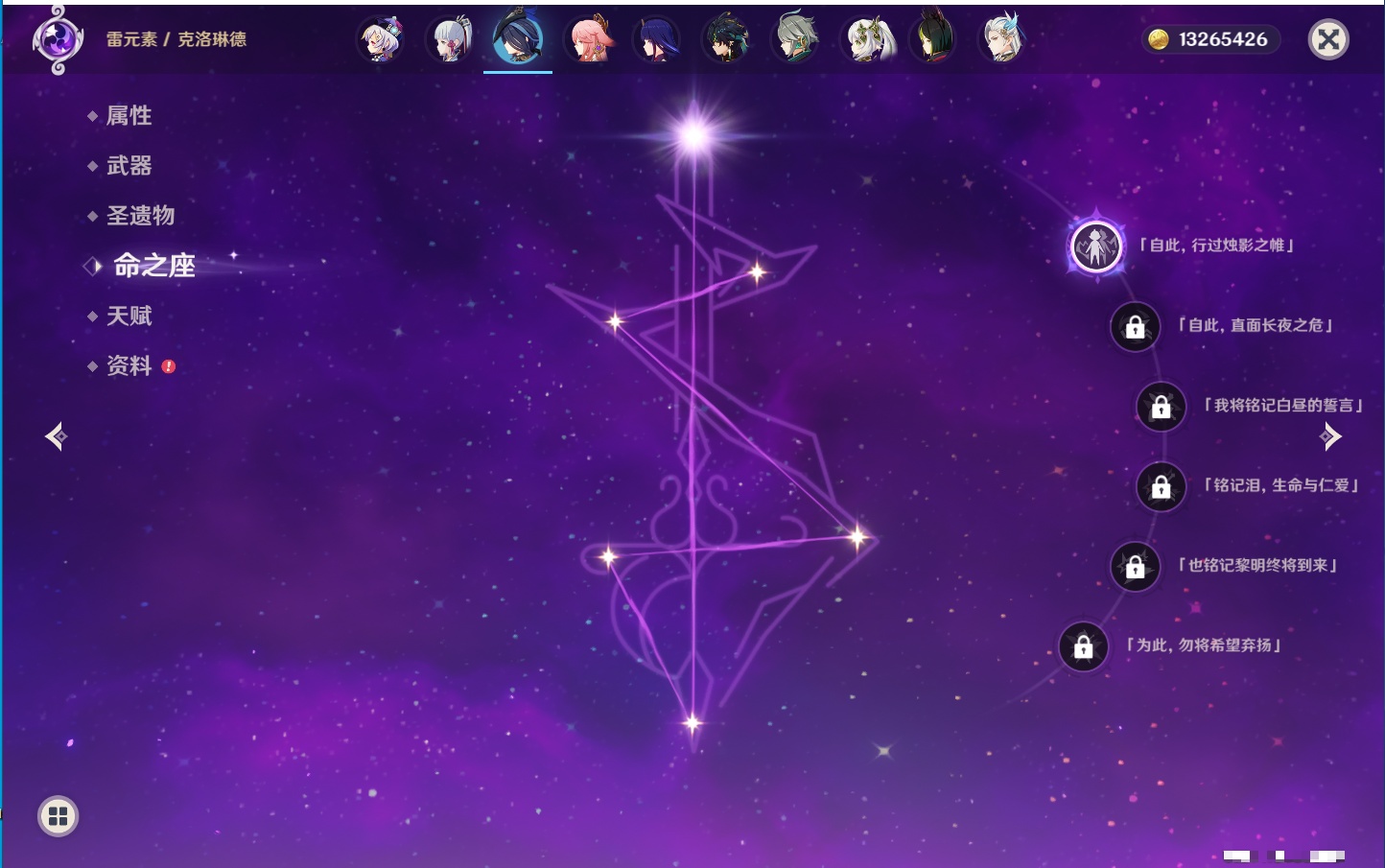Choose the black-eared Tighnari avatar
This screenshot has height=868, width=1385.
click(933, 38)
